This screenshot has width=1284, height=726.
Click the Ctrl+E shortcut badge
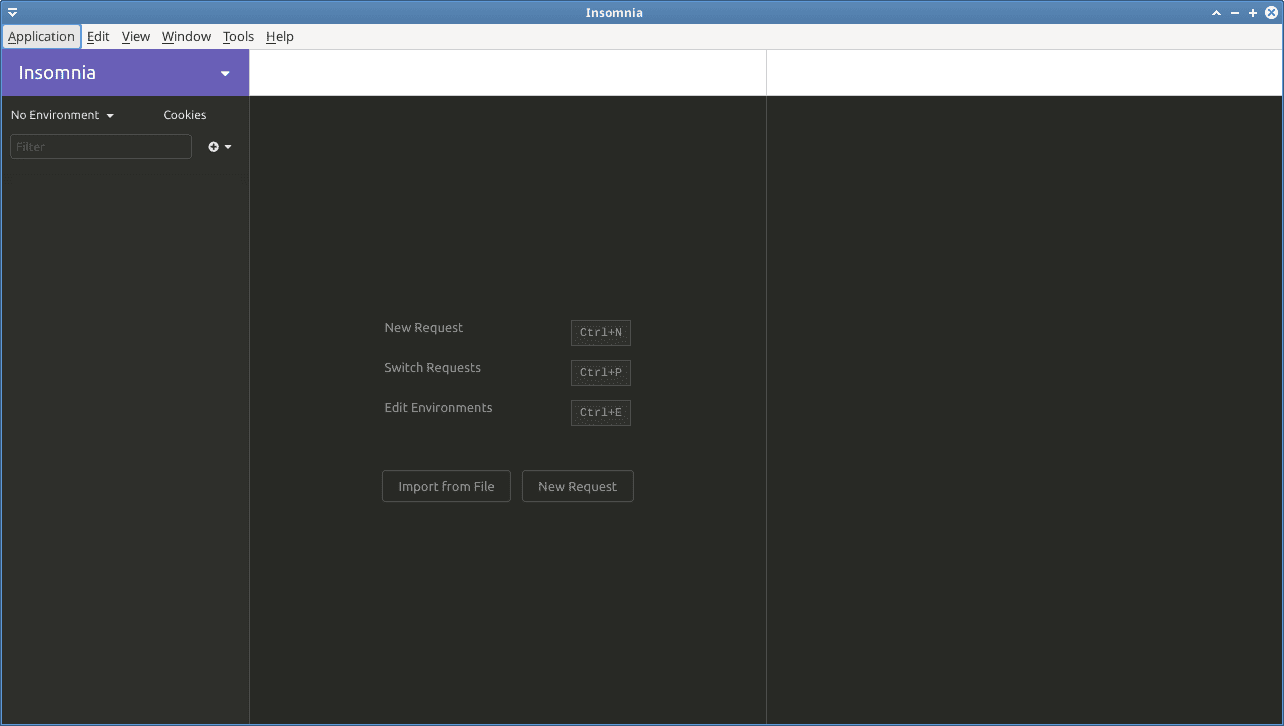click(600, 412)
